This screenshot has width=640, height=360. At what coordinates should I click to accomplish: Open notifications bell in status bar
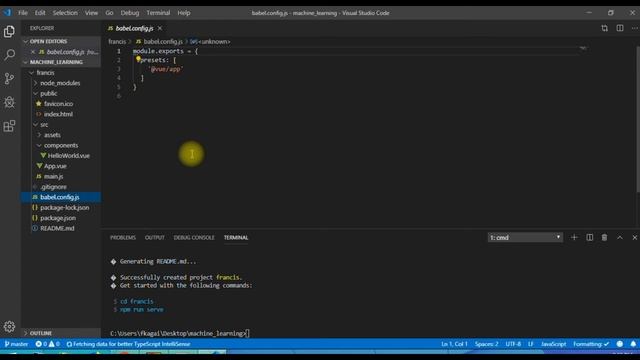[633, 344]
